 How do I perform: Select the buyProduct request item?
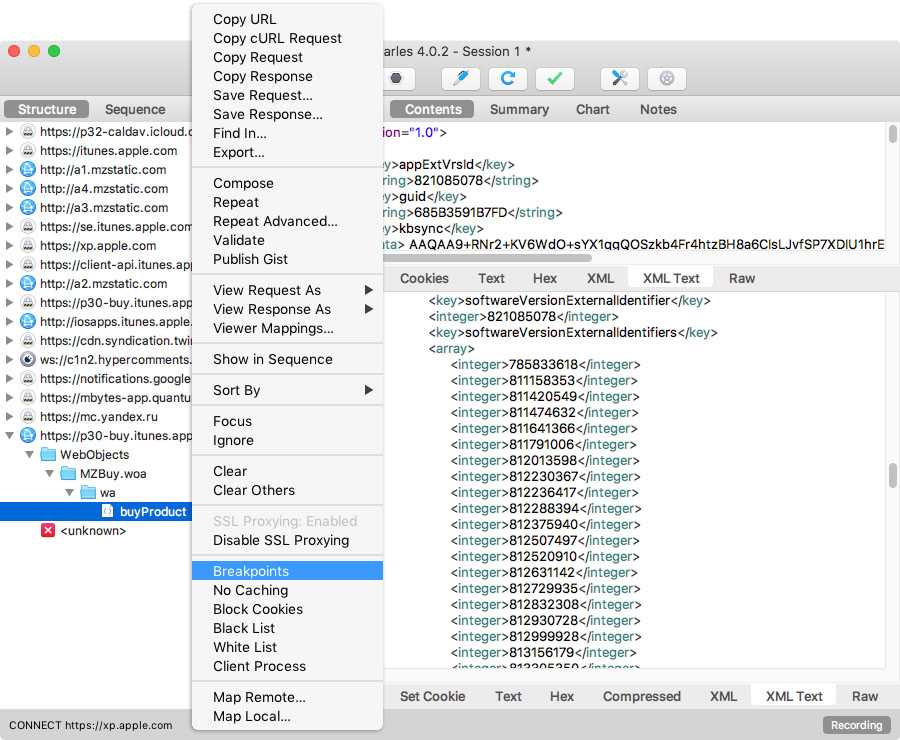[152, 512]
